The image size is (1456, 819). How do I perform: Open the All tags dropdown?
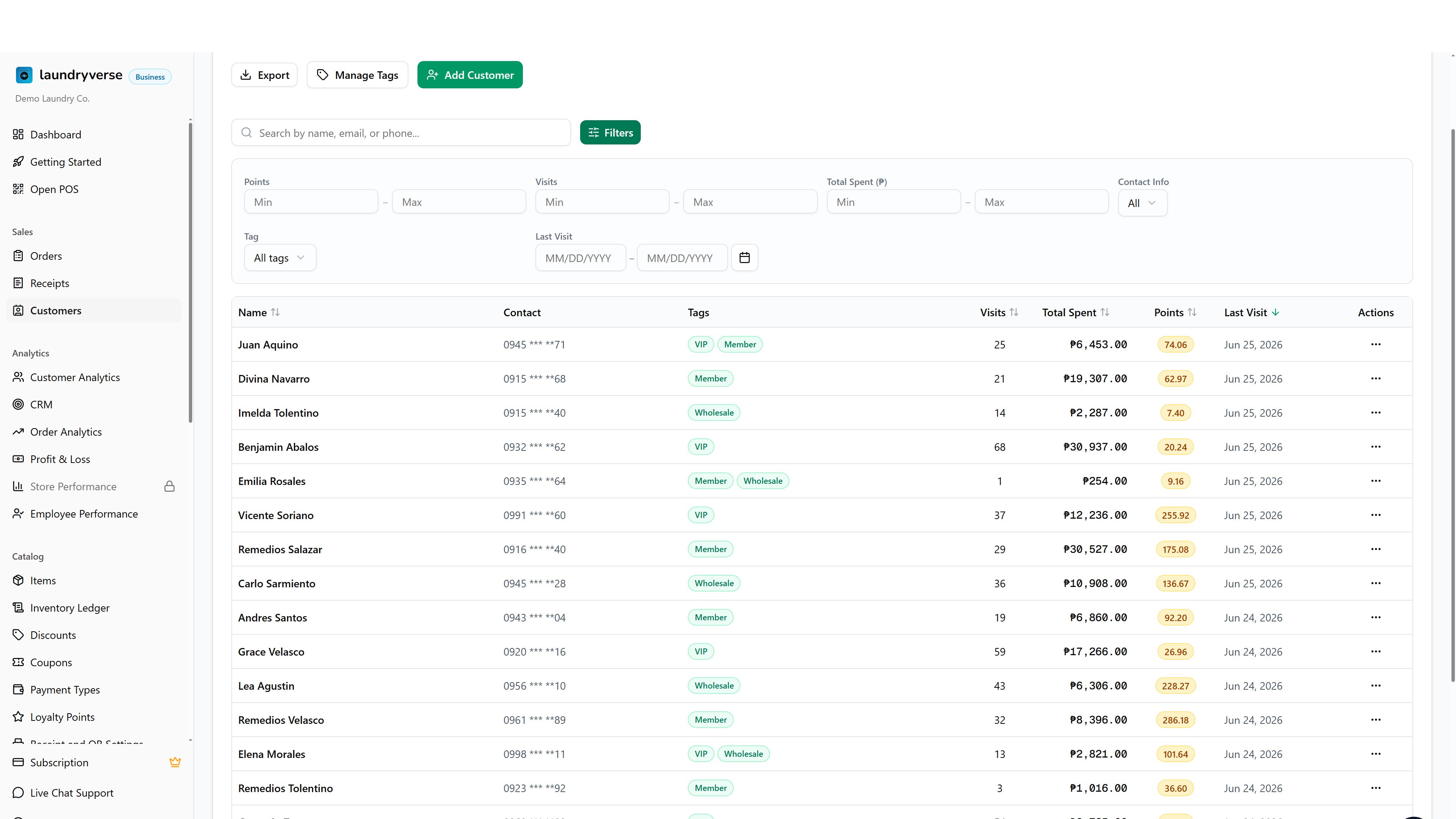pos(280,258)
